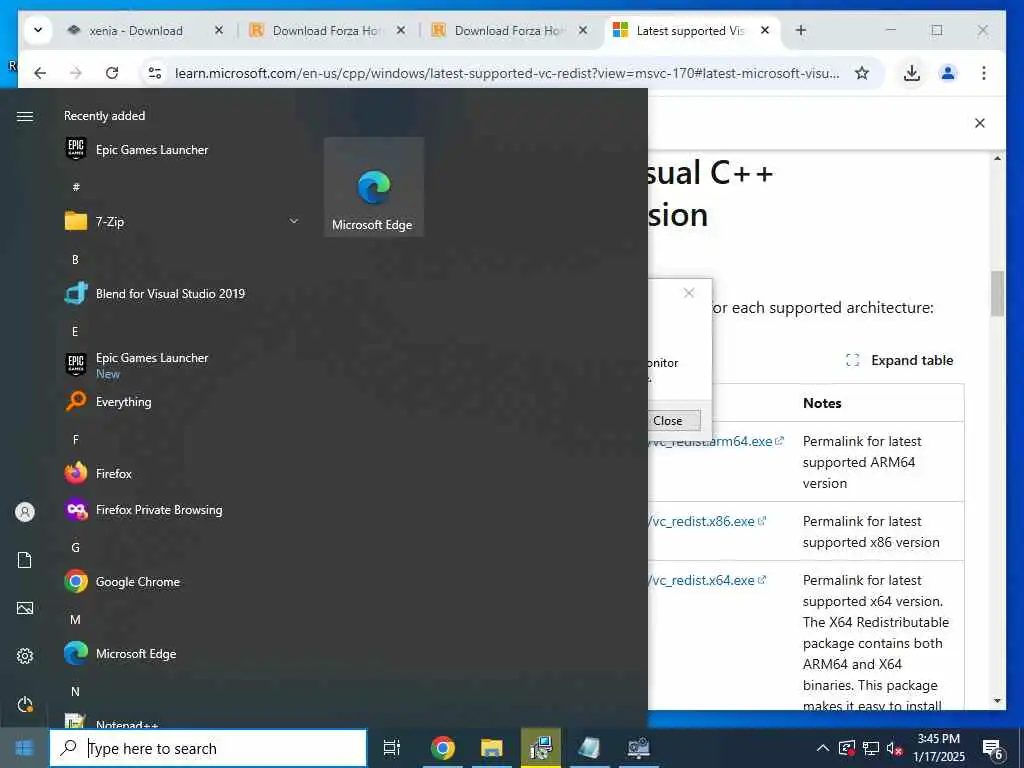
Task: Launch the Everything search app
Action: coord(108,402)
